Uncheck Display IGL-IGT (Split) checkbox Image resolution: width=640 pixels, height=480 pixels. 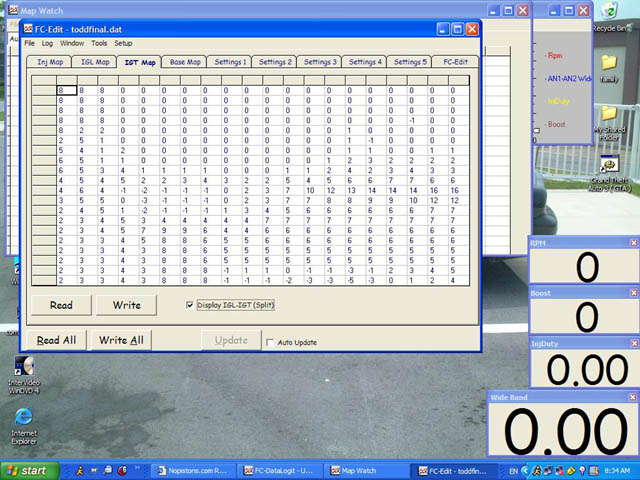pyautogui.click(x=189, y=305)
